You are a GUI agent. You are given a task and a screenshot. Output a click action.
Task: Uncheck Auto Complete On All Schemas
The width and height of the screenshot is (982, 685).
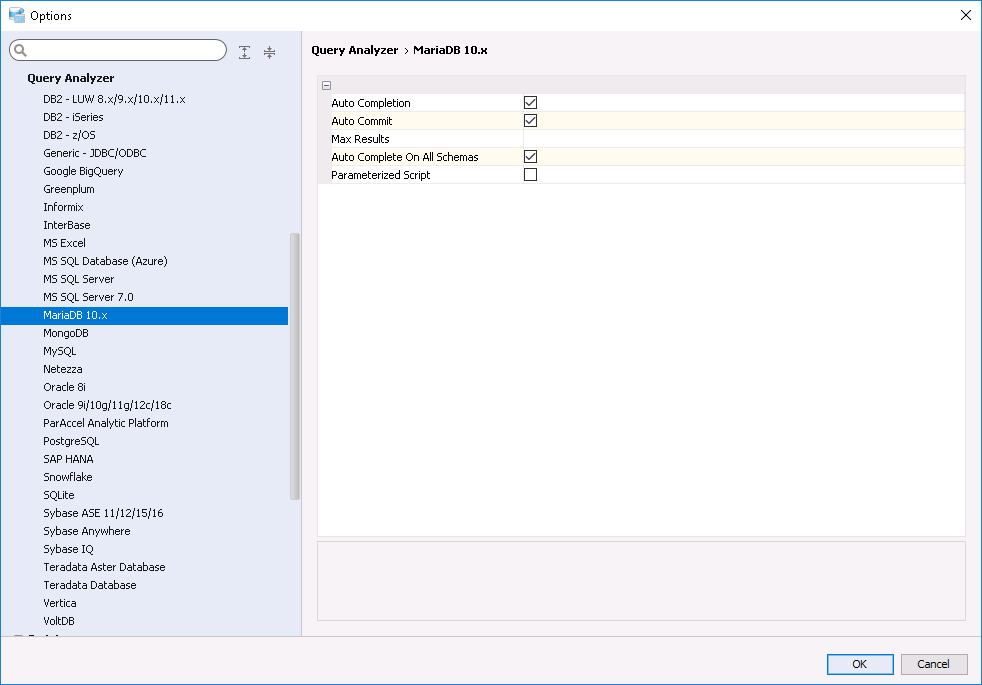(x=530, y=157)
